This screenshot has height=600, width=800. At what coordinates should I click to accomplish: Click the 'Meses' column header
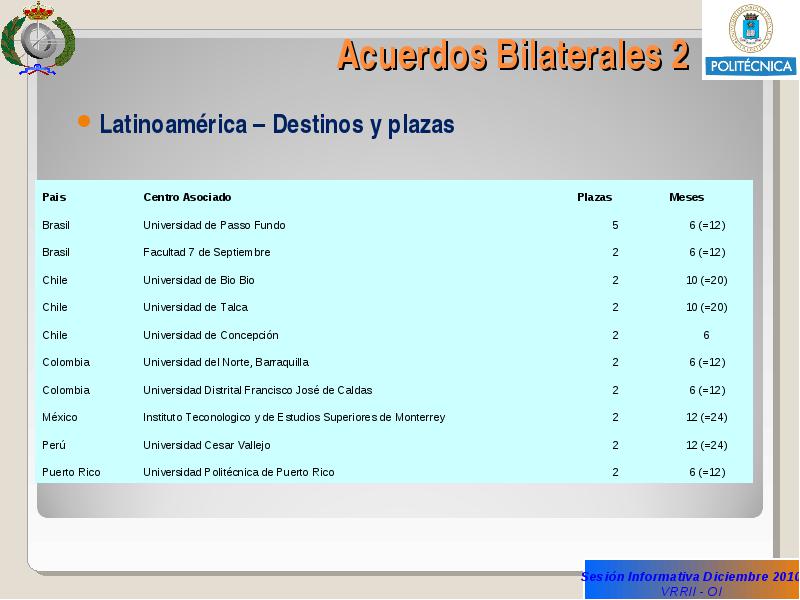686,197
